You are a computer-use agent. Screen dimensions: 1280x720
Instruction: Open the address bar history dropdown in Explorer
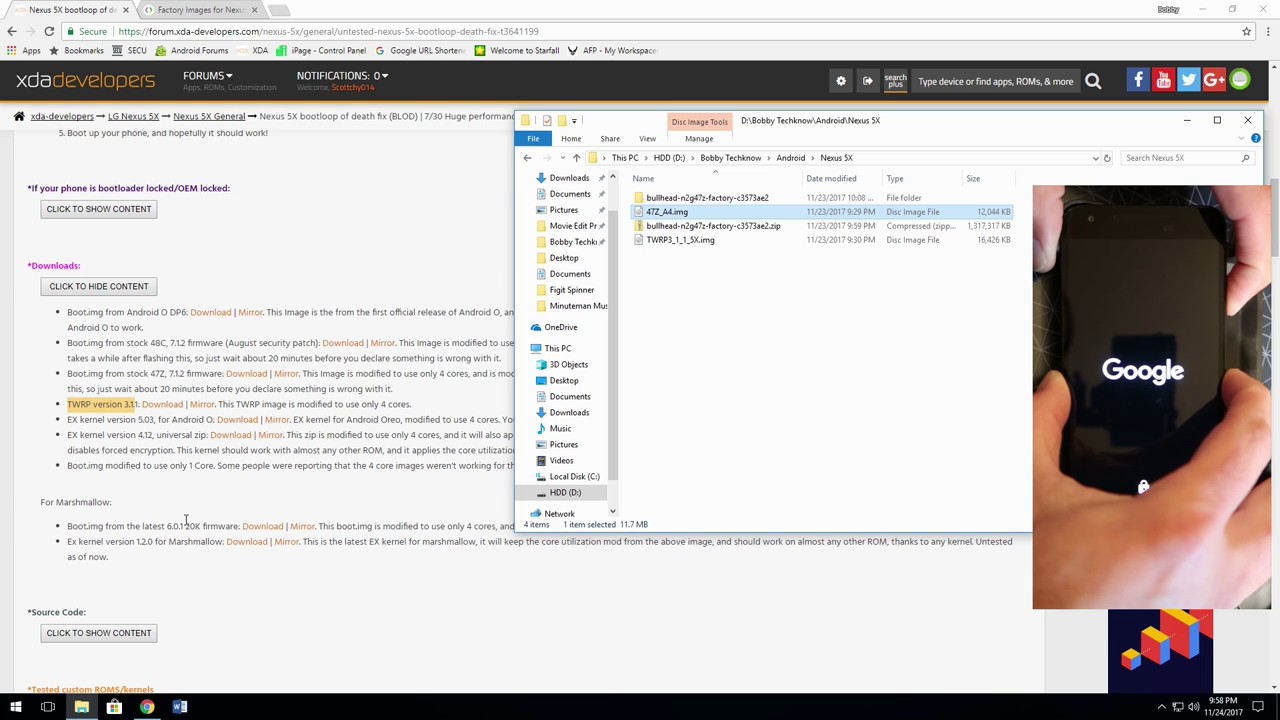1095,158
